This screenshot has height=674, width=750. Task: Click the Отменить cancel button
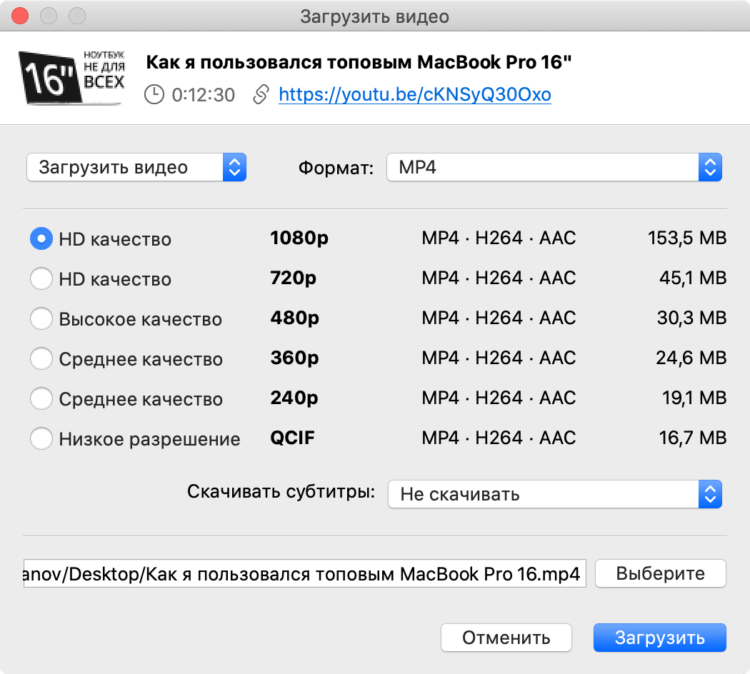click(506, 638)
